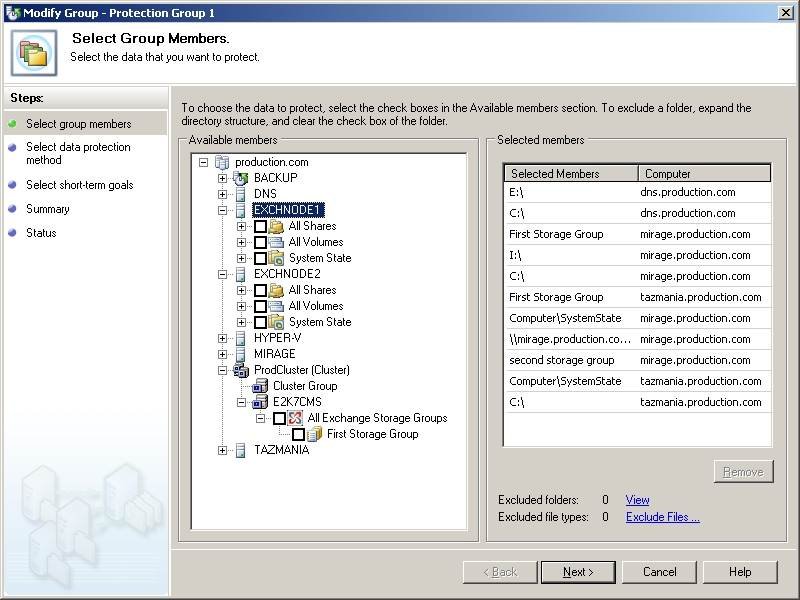The width and height of the screenshot is (800, 600).
Task: Open the Exclude Files link
Action: pyautogui.click(x=662, y=517)
